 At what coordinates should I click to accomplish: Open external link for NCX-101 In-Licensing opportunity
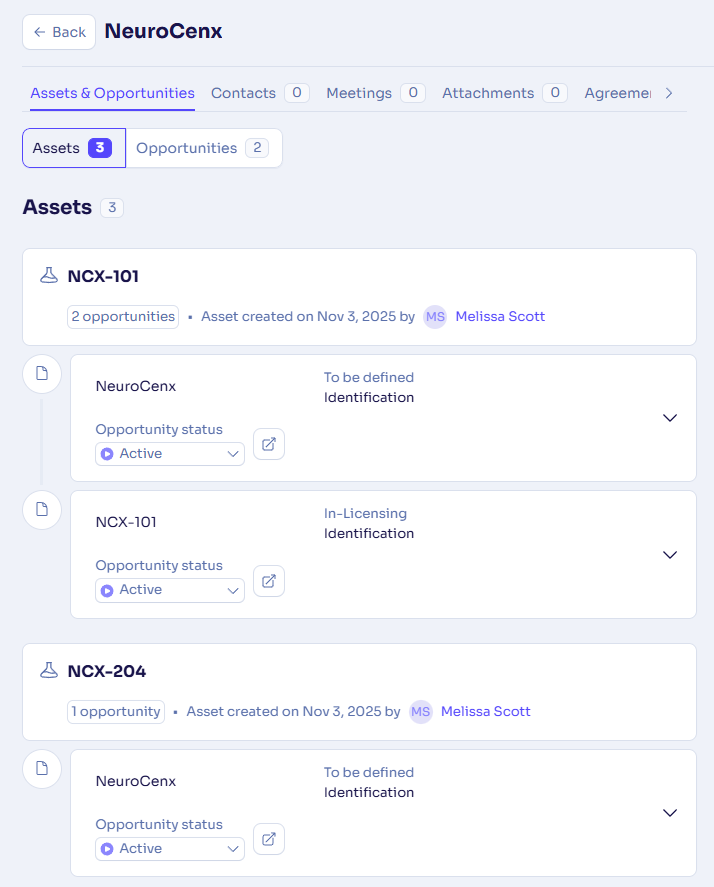(x=269, y=580)
